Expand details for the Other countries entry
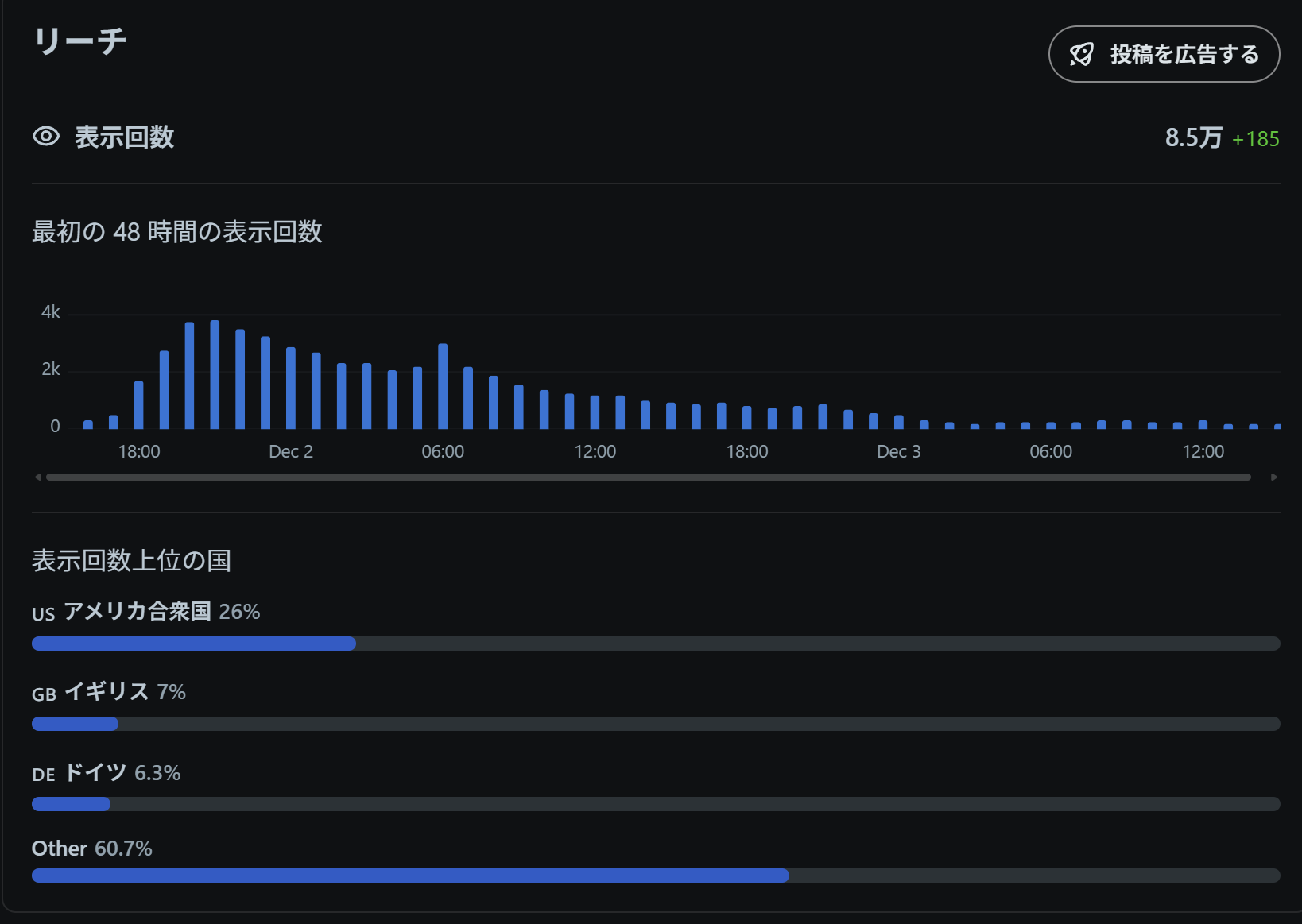 coord(91,848)
